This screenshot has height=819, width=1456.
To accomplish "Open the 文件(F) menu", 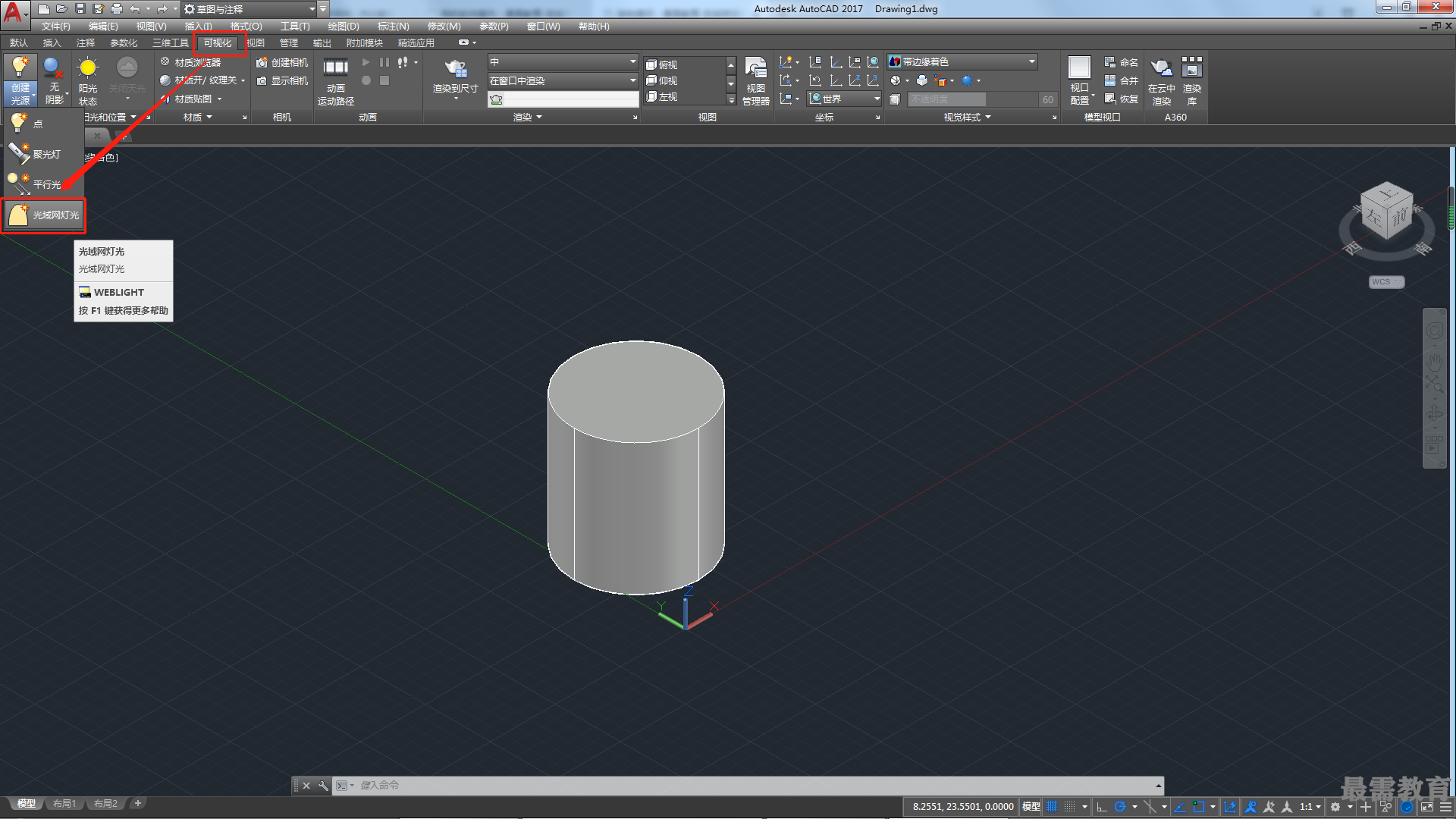I will pyautogui.click(x=56, y=27).
